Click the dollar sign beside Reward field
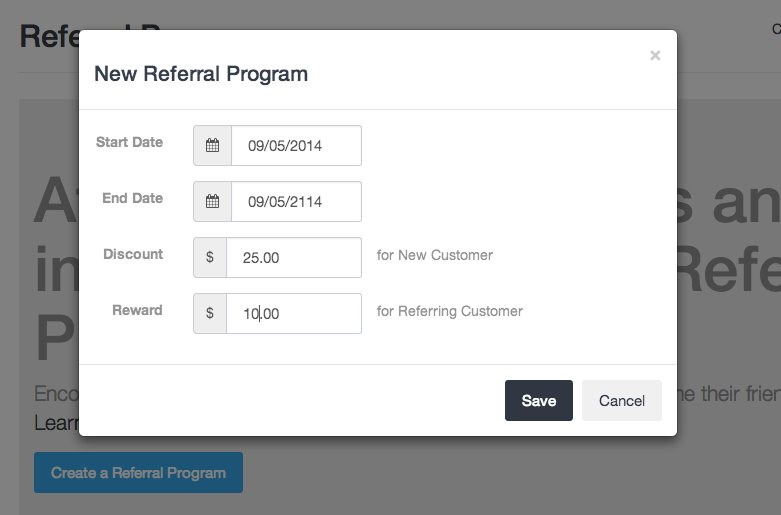 pyautogui.click(x=210, y=313)
